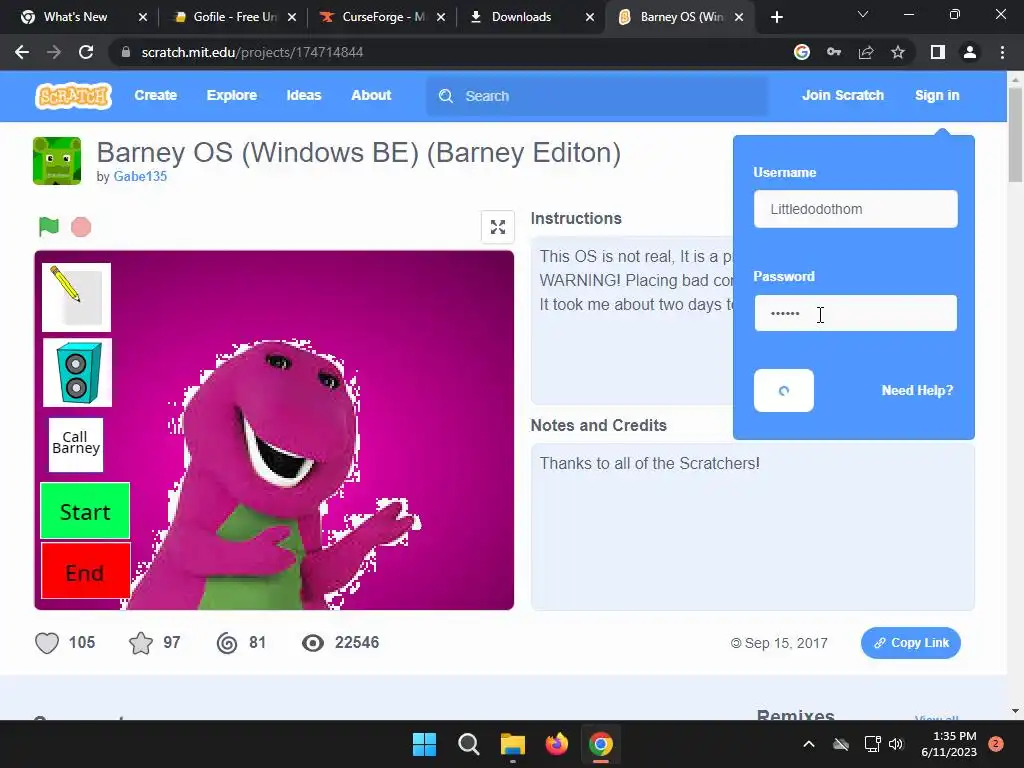
Task: Open the Create menu item
Action: point(155,95)
